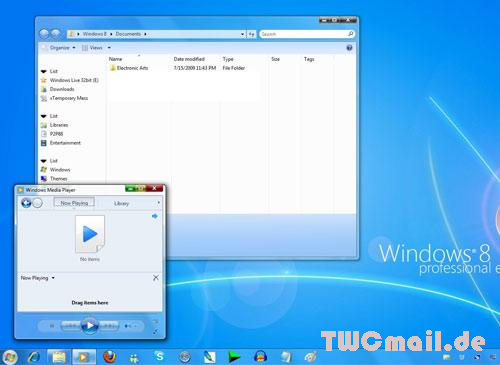Open the Views dropdown menu
The height and width of the screenshot is (365, 500).
[x=96, y=48]
